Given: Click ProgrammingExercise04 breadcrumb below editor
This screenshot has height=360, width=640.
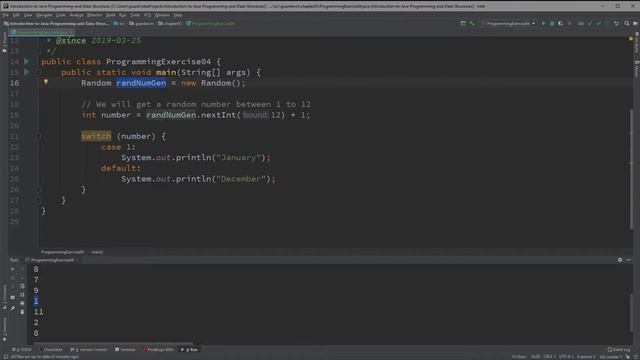Looking at the screenshot, I should pyautogui.click(x=62, y=252).
